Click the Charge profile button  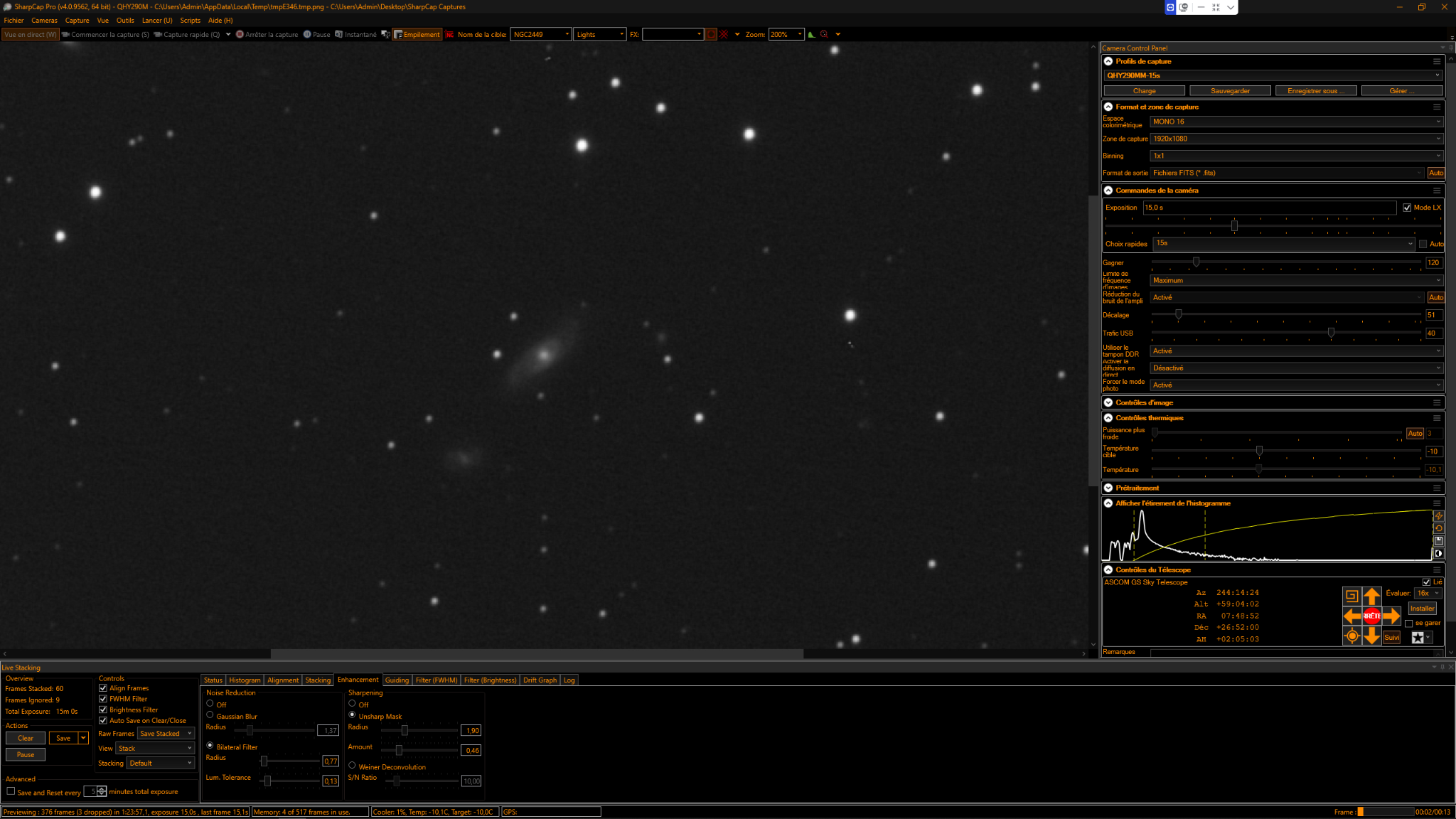[x=1145, y=91]
